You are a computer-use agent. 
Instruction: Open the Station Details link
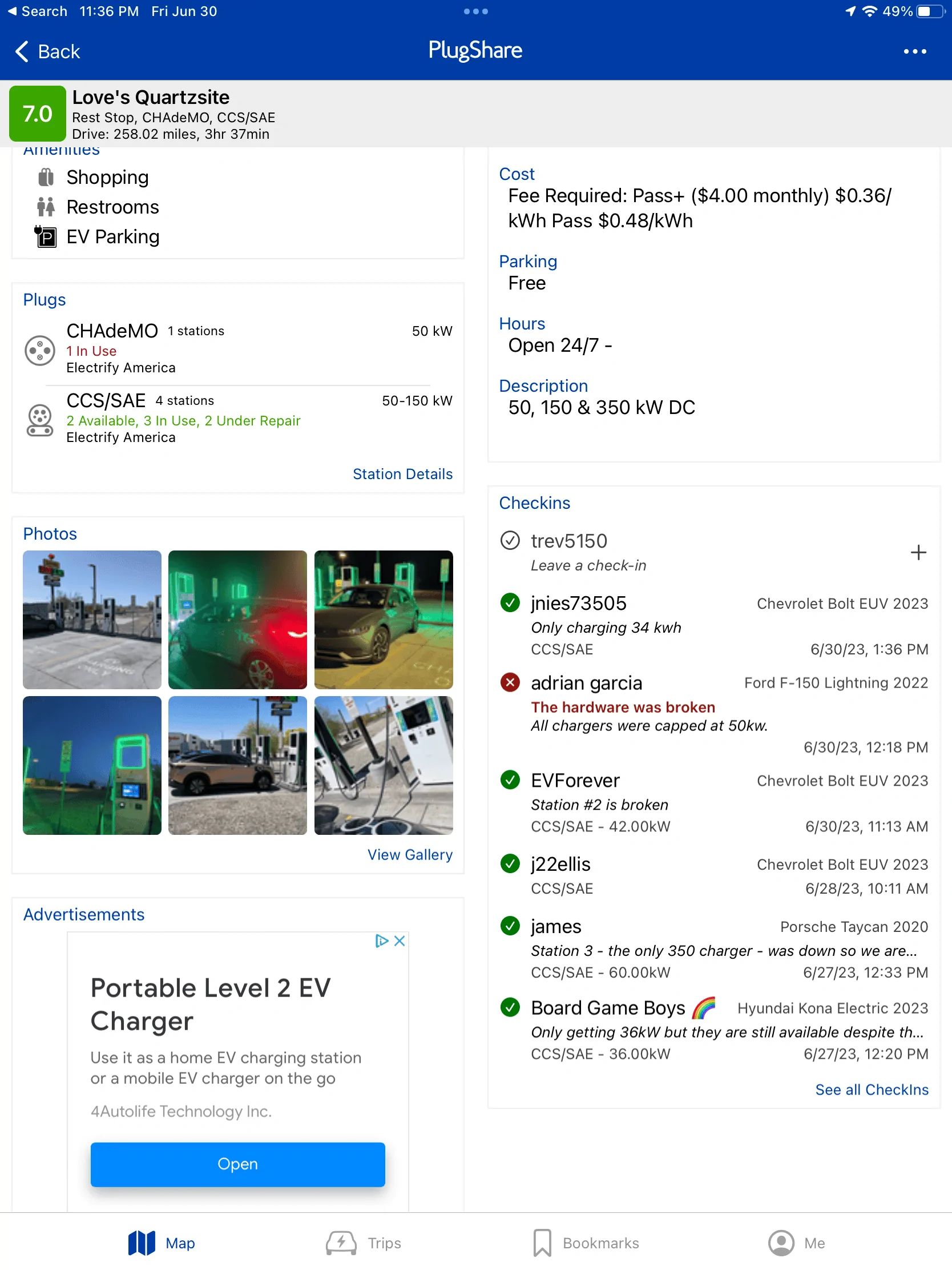point(402,473)
